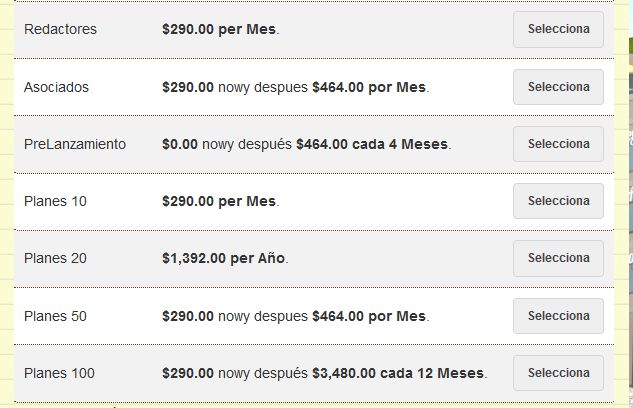The image size is (633, 408).
Task: Click the PreLanzamiento plan name
Action: point(75,144)
